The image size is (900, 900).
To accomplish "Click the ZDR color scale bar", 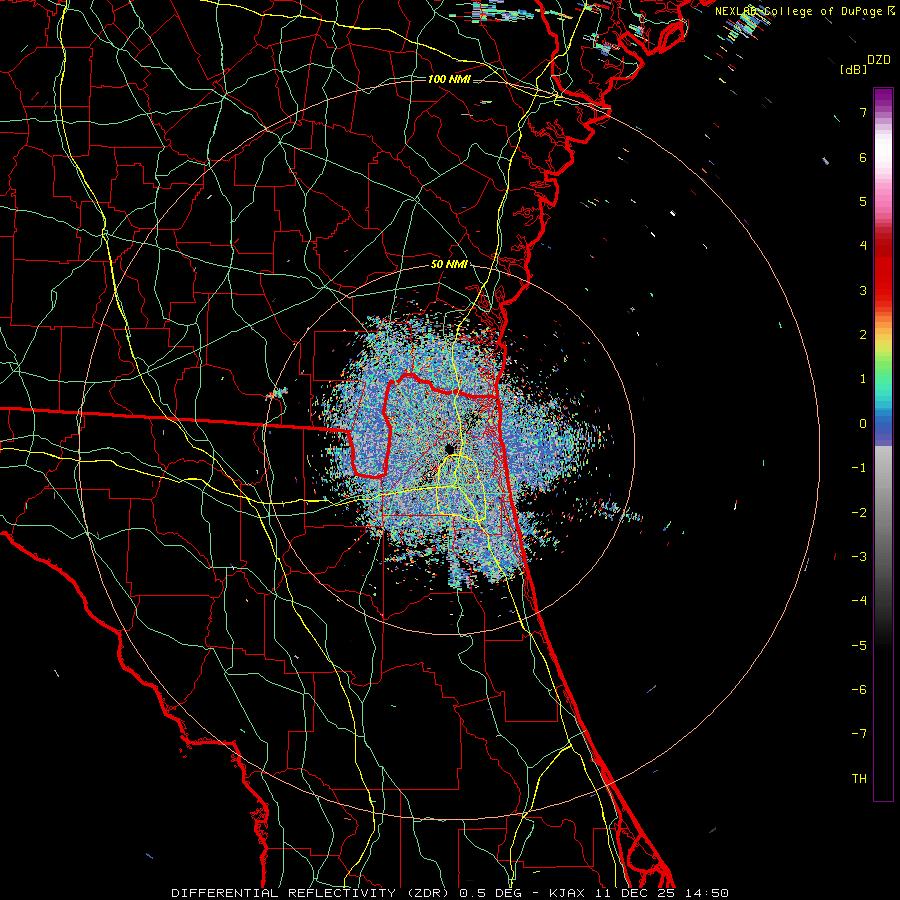I will pos(883,444).
